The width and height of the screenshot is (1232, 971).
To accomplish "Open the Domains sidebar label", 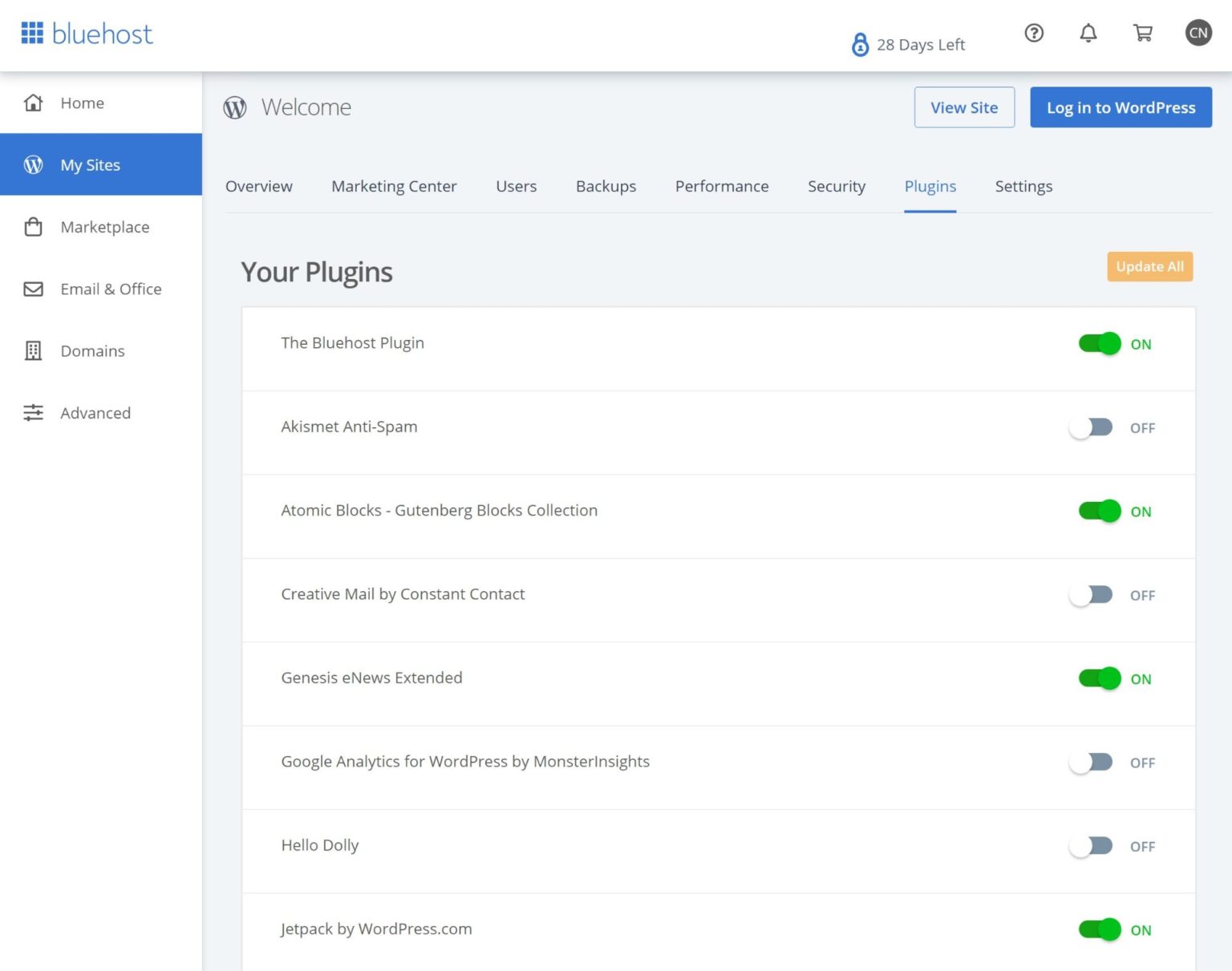I will (93, 350).
